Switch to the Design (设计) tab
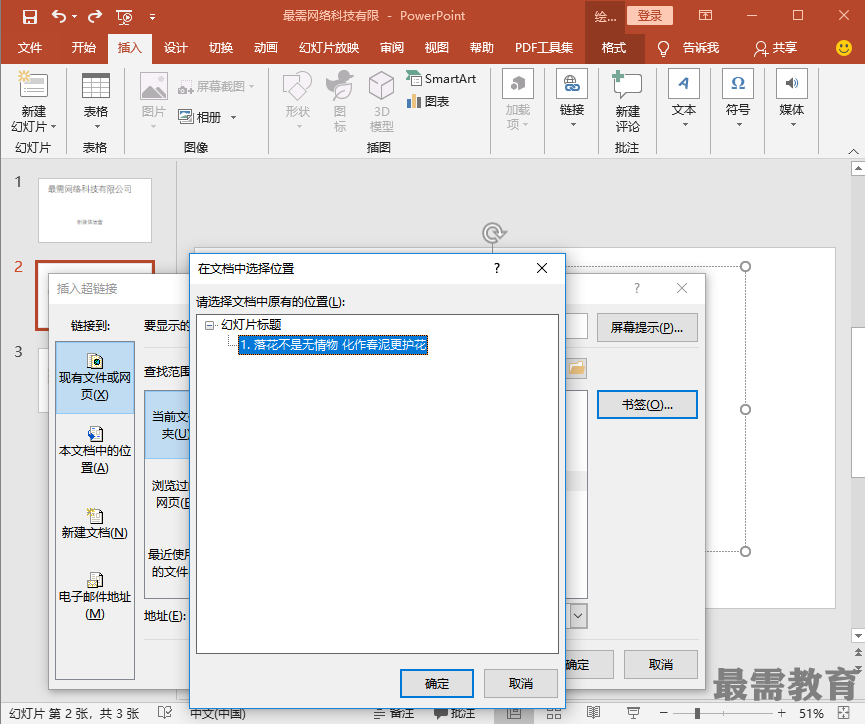 click(x=175, y=48)
